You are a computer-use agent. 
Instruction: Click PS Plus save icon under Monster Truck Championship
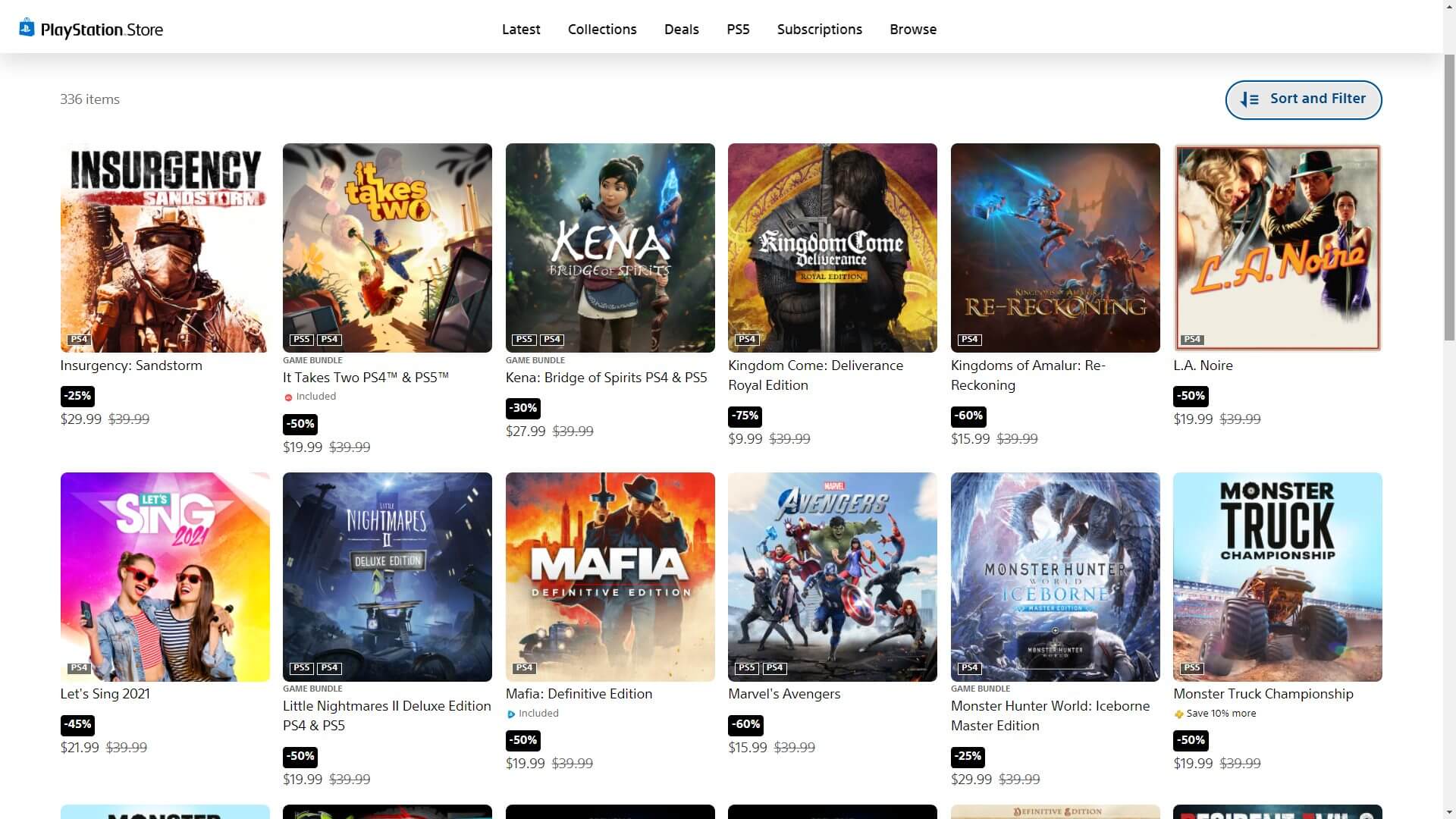(1178, 714)
